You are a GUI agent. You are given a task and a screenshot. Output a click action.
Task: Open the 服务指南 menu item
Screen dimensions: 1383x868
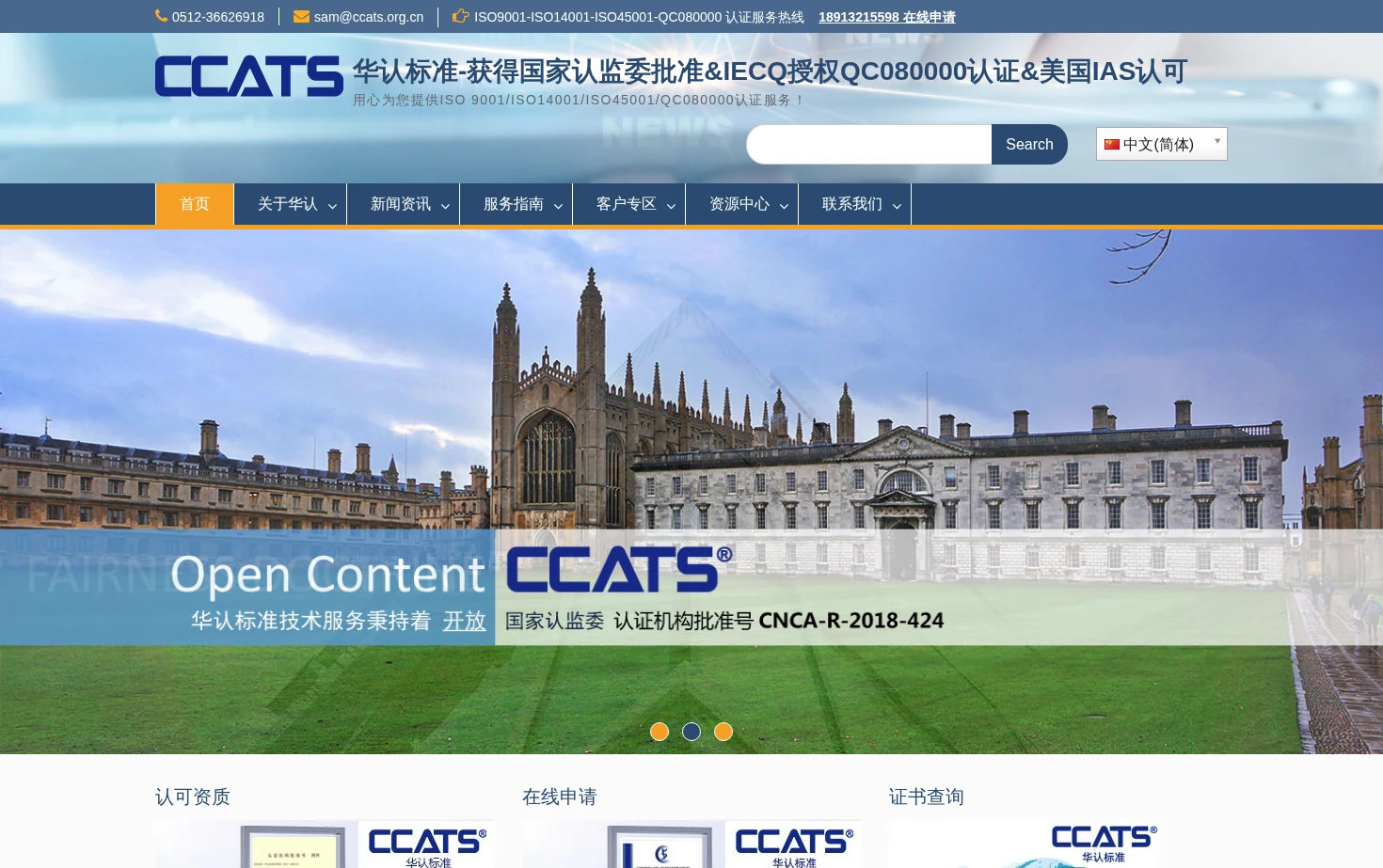coord(514,204)
